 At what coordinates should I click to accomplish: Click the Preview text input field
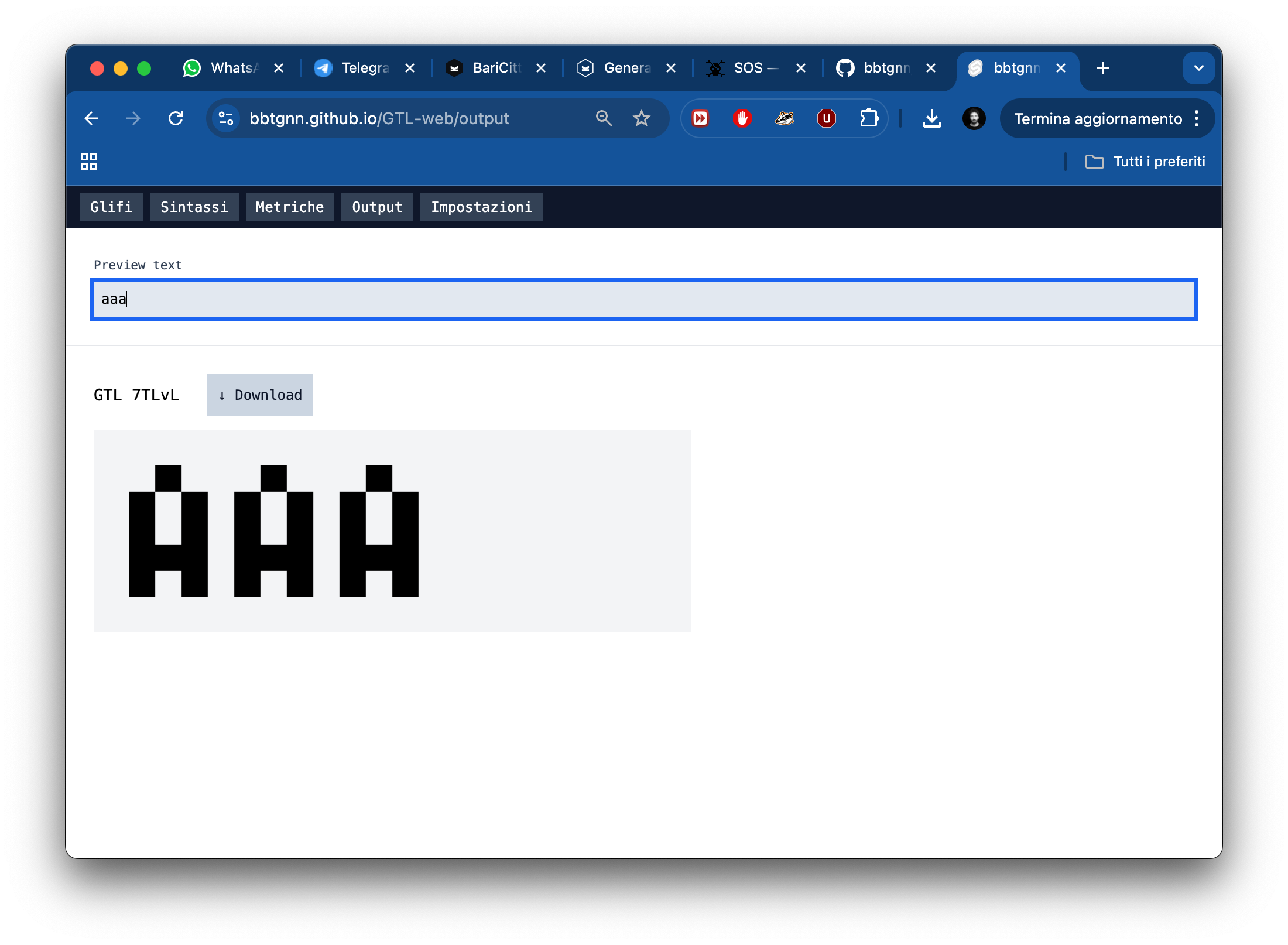[x=644, y=299]
